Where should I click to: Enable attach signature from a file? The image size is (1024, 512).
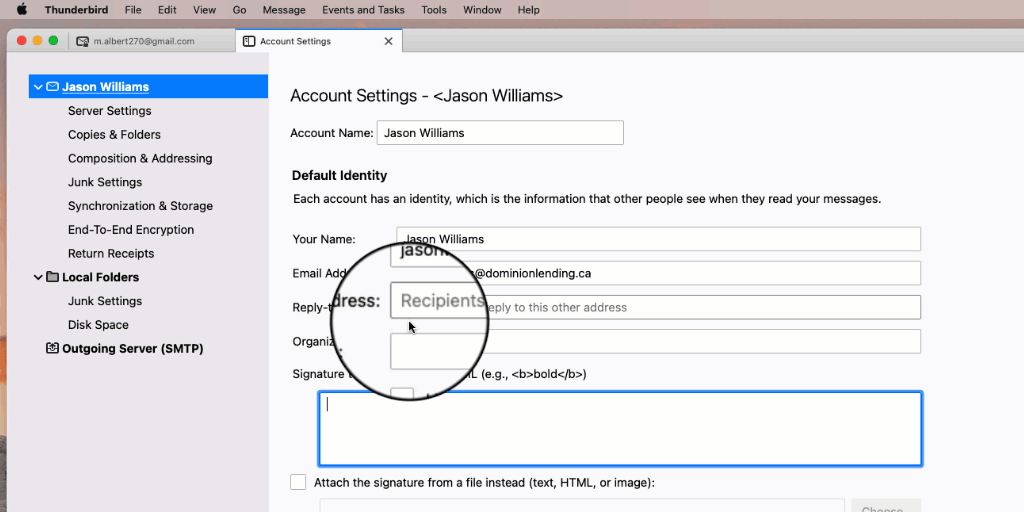(298, 483)
